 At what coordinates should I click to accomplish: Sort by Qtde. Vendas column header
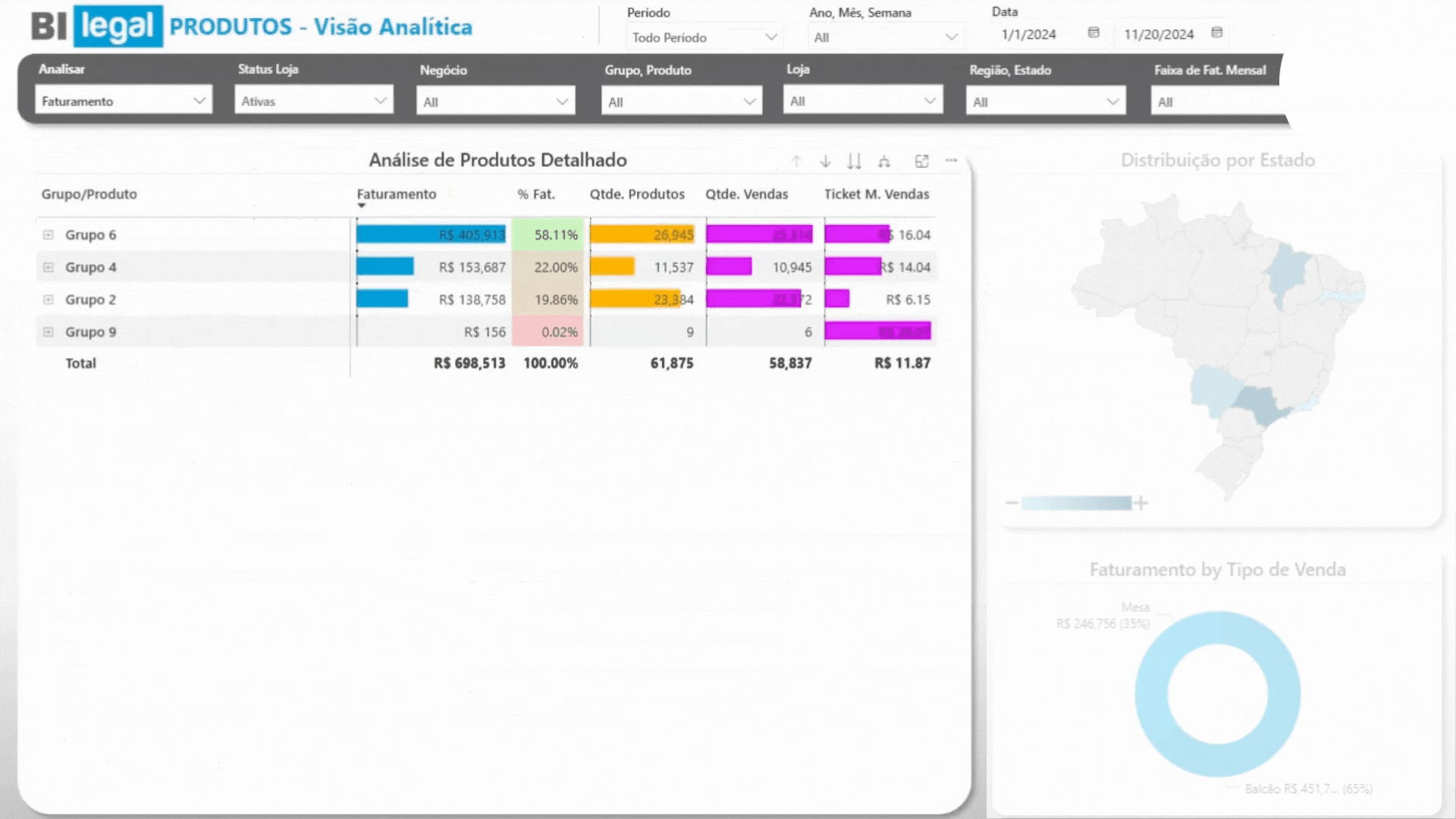click(x=746, y=194)
